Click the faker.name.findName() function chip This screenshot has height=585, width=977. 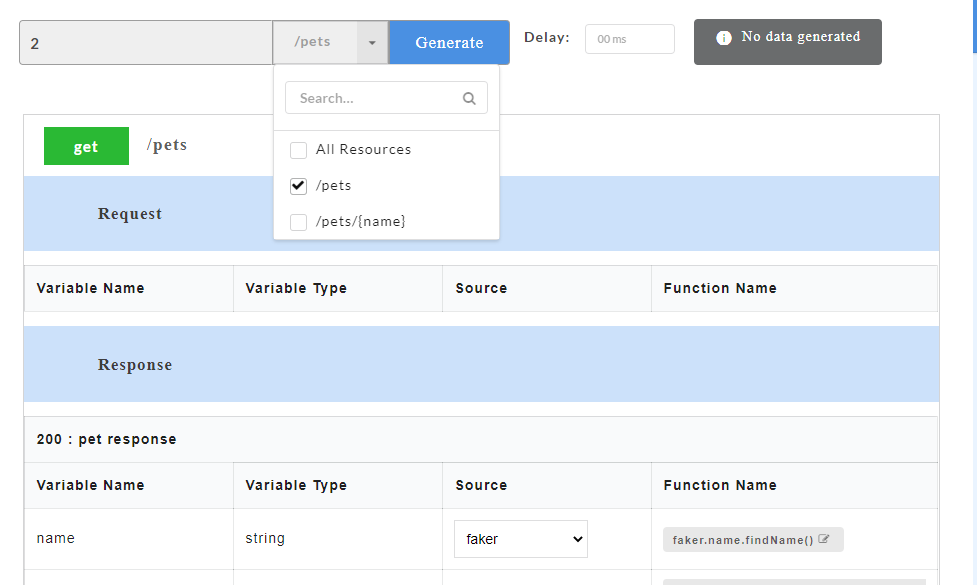coord(745,538)
